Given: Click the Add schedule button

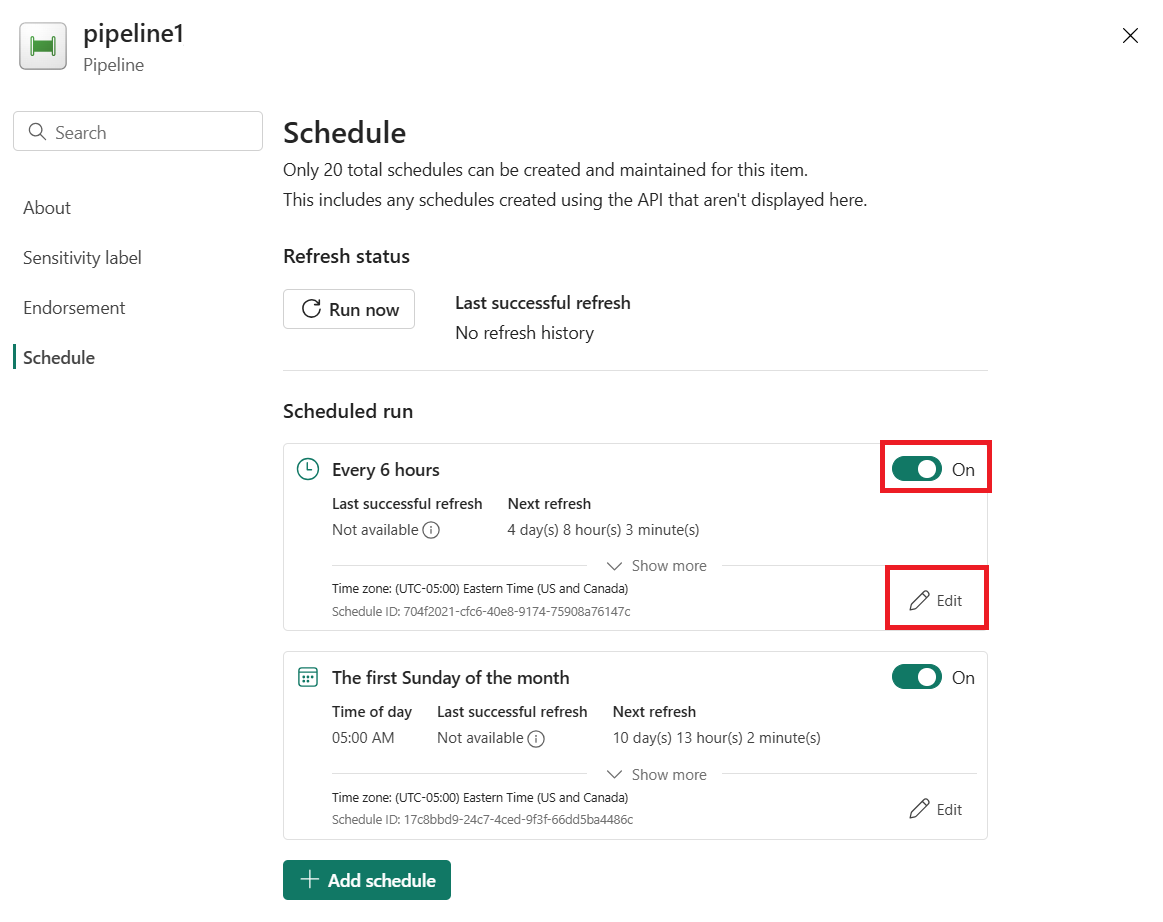Looking at the screenshot, I should point(366,880).
